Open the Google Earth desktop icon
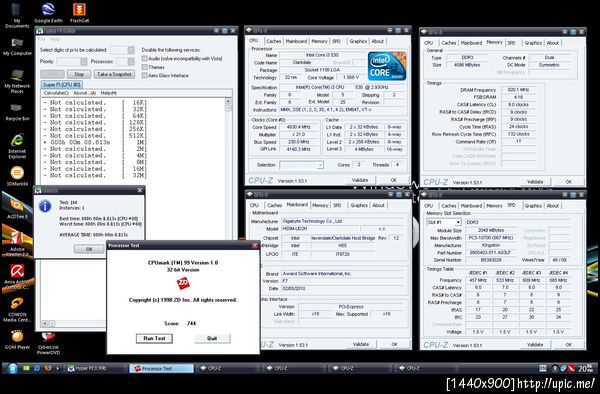 pos(48,13)
